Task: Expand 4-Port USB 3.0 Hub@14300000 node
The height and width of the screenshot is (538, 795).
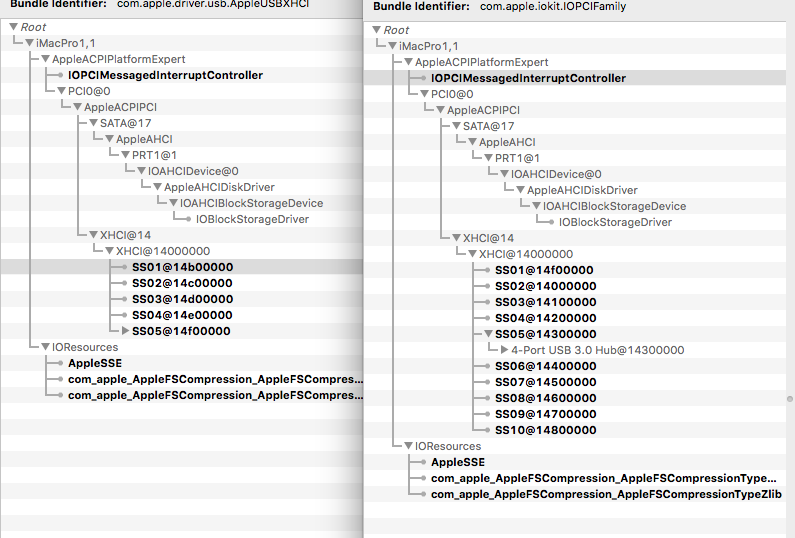Action: tap(504, 350)
